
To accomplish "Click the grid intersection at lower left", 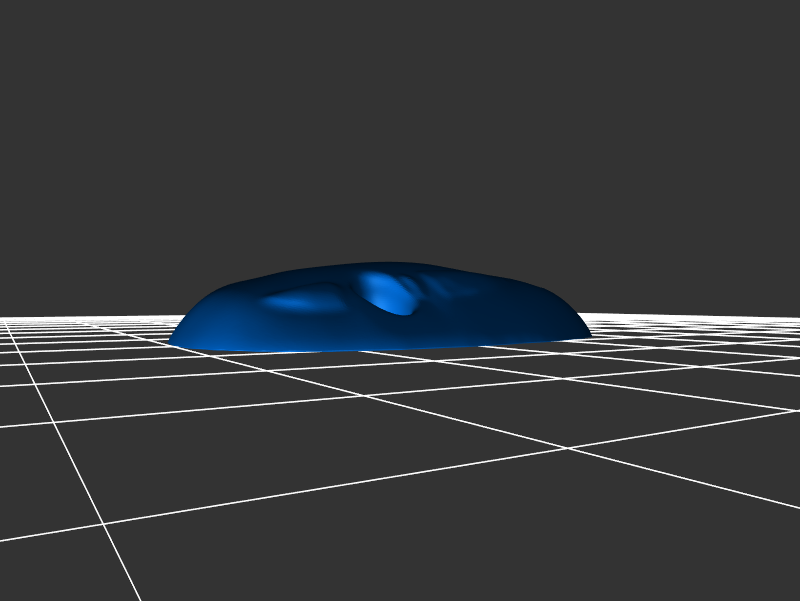I will point(103,523).
